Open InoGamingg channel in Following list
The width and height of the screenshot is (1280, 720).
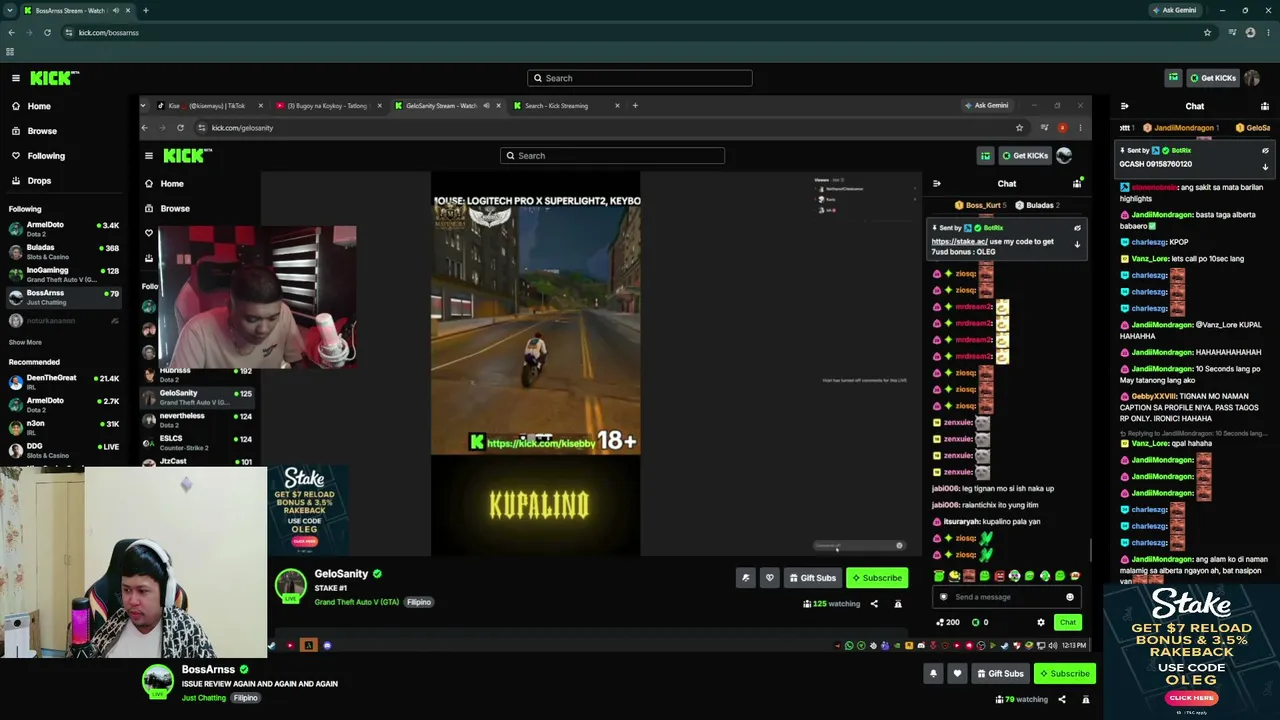(63, 274)
